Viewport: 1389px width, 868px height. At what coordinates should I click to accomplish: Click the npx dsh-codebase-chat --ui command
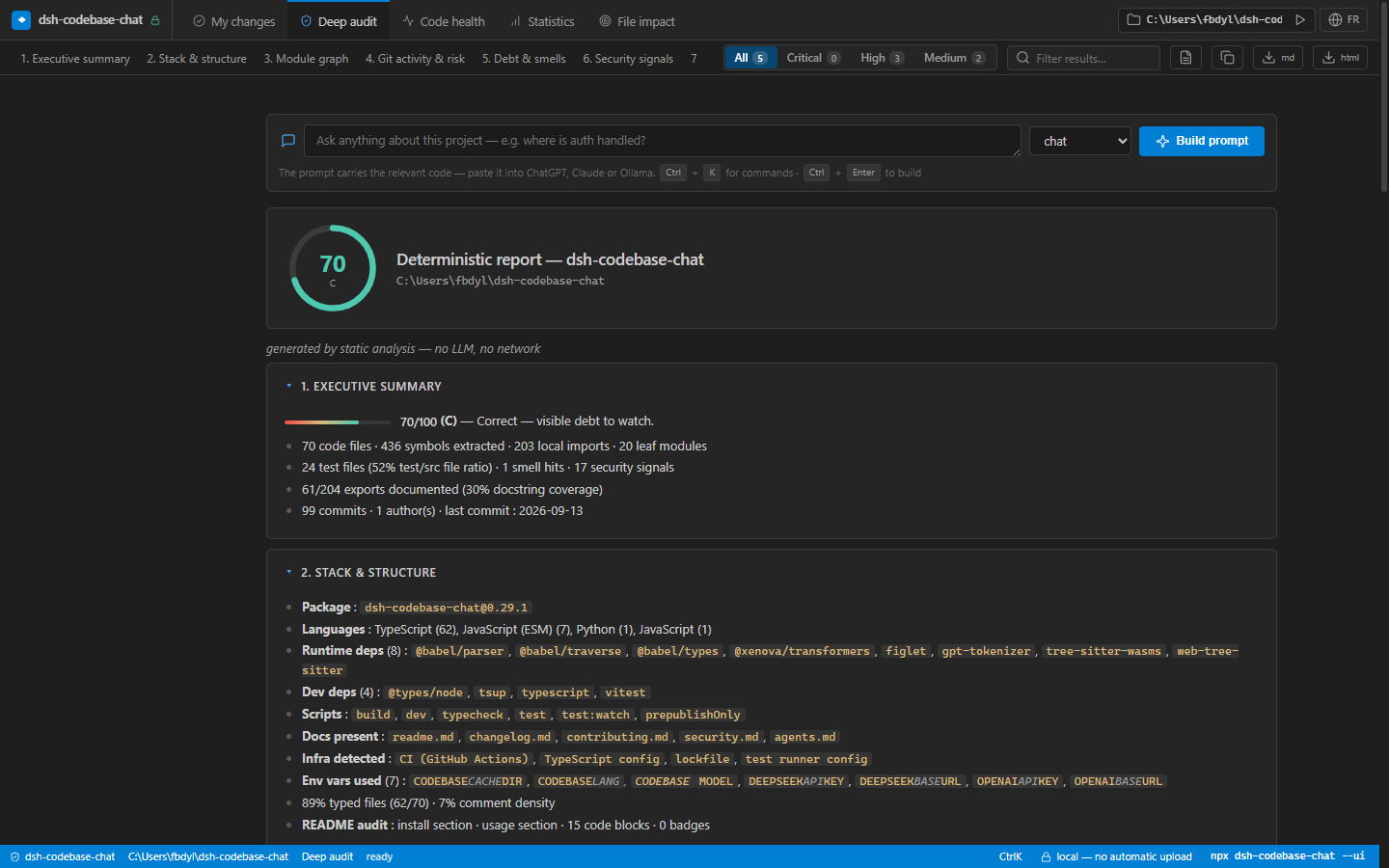coord(1288,856)
